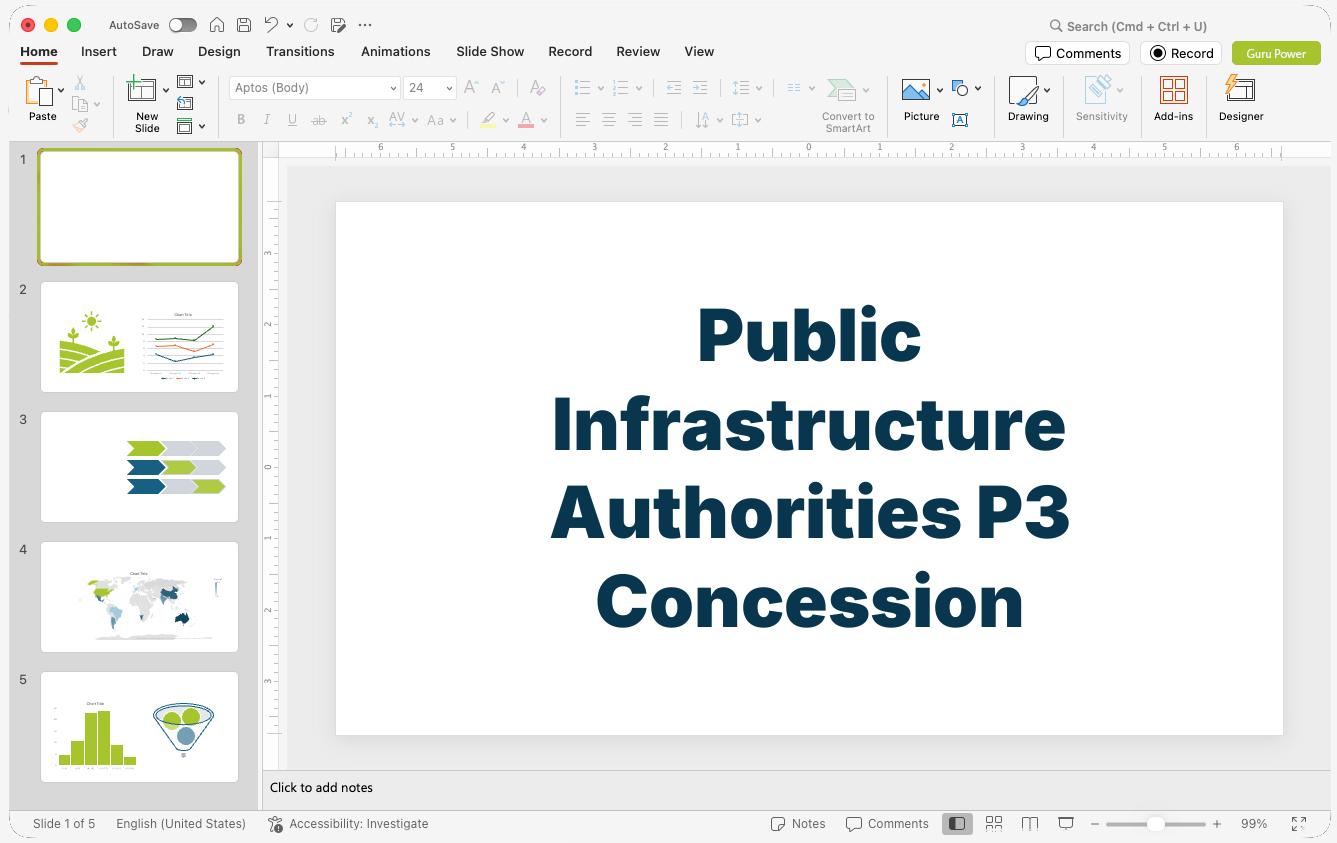This screenshot has height=843, width=1337.
Task: Switch to the Transitions tab
Action: (x=300, y=52)
